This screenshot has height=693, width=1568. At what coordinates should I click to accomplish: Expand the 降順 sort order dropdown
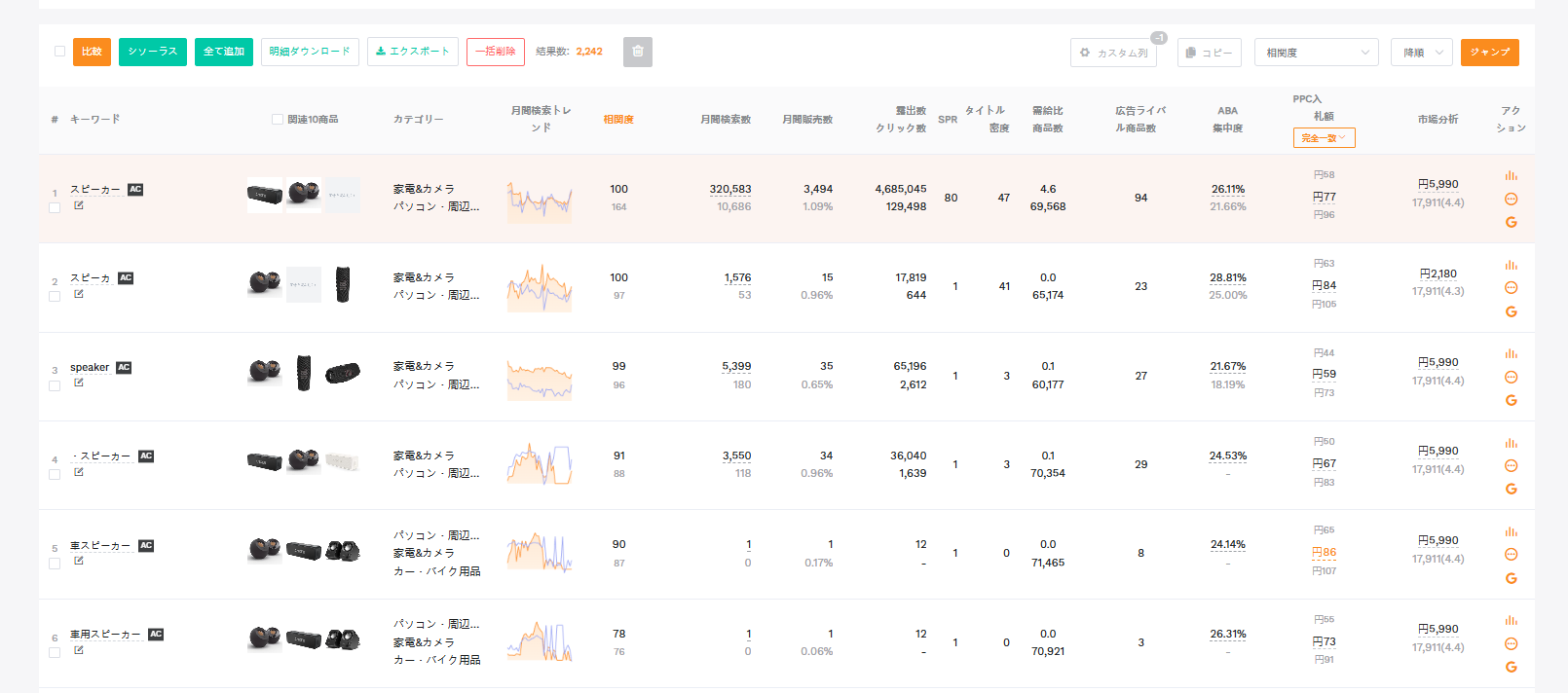coord(1421,53)
